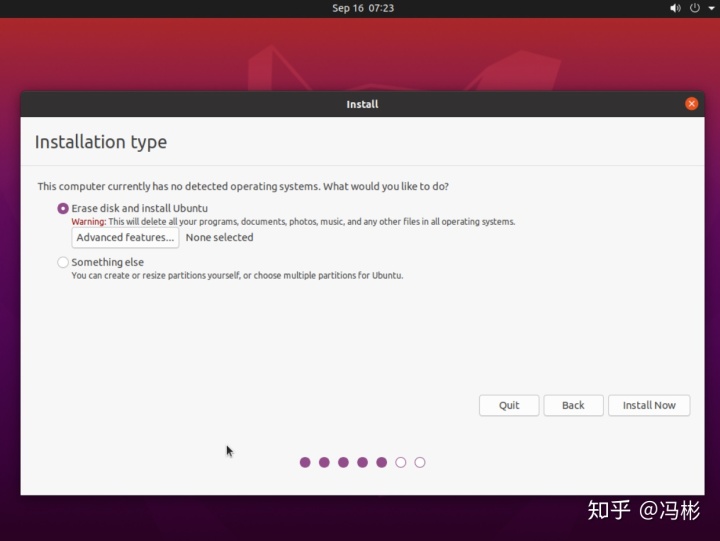The image size is (720, 541).
Task: Click the Install Now button
Action: click(649, 406)
